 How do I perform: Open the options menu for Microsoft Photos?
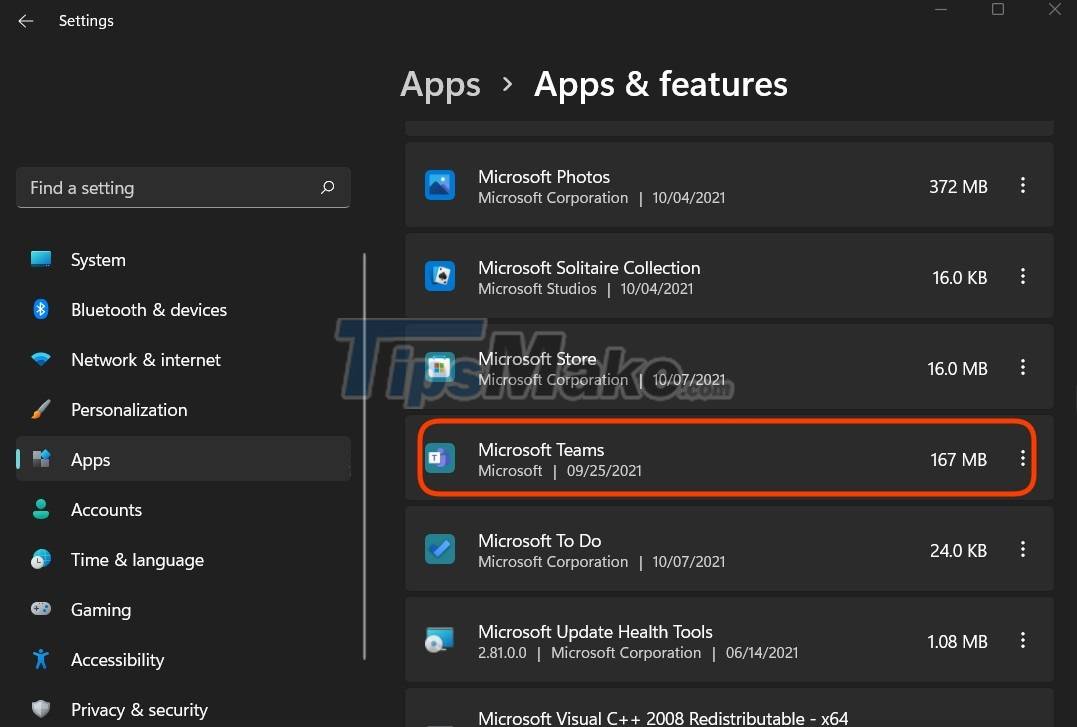pyautogui.click(x=1023, y=186)
